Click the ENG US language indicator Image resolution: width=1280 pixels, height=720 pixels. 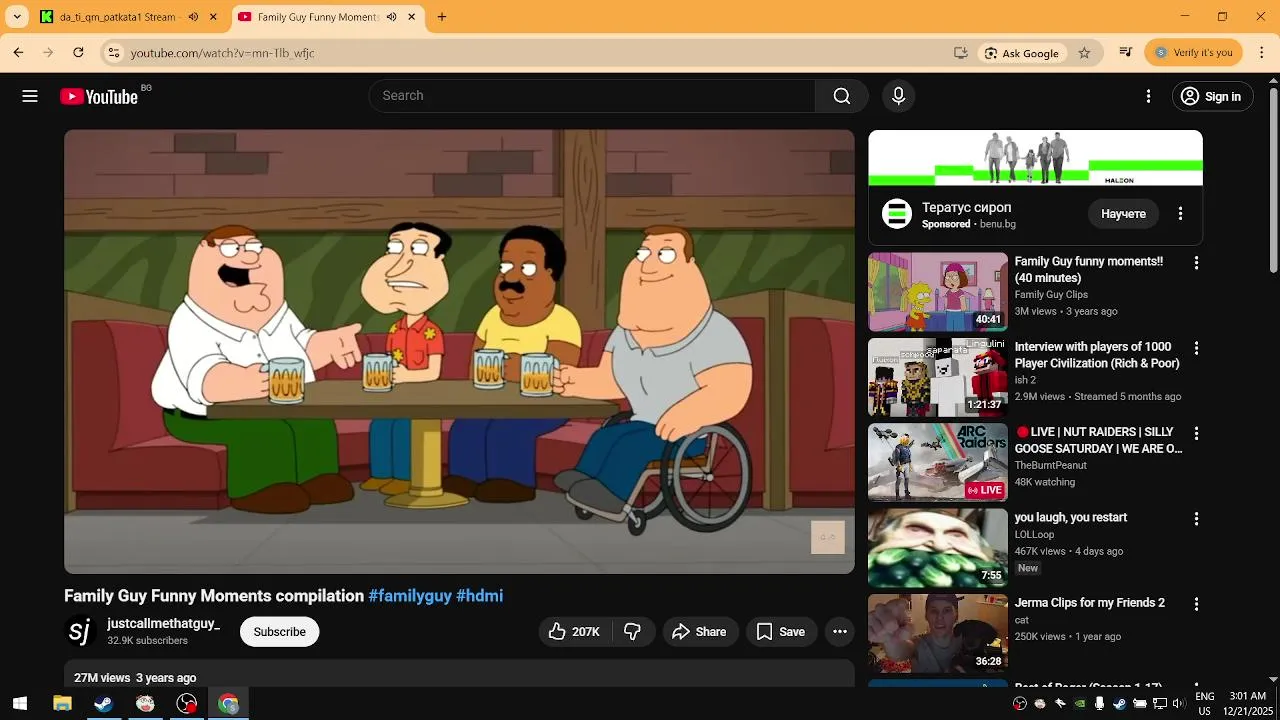[x=1205, y=704]
